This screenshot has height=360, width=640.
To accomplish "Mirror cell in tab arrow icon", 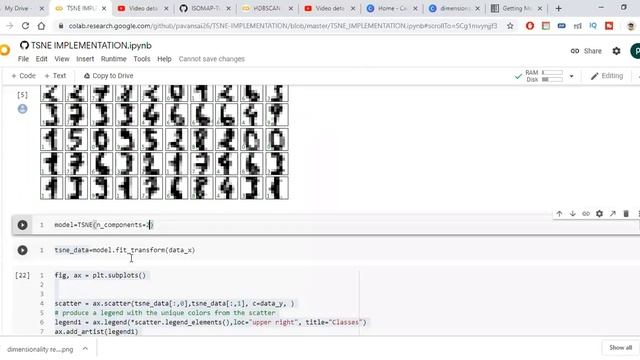I will [613, 213].
